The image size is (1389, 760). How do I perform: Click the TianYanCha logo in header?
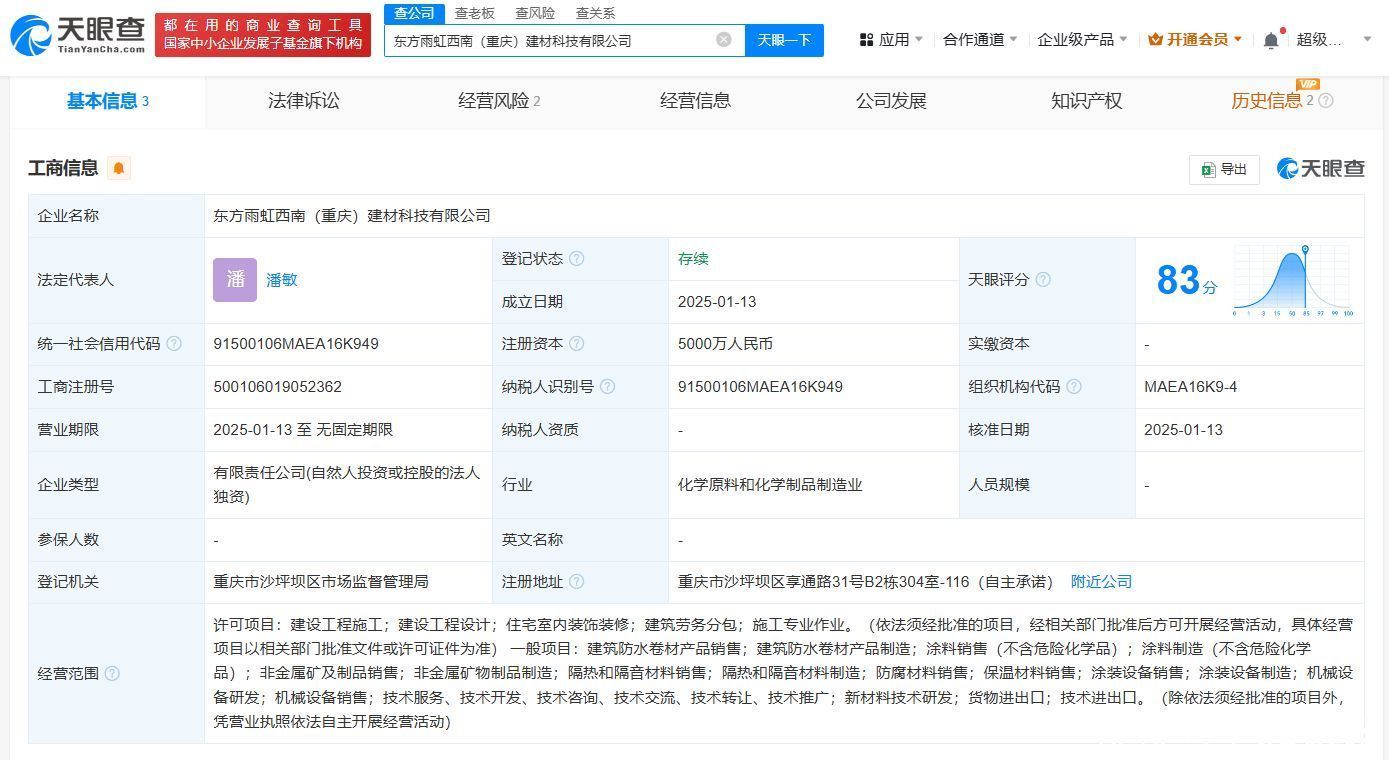click(x=78, y=35)
